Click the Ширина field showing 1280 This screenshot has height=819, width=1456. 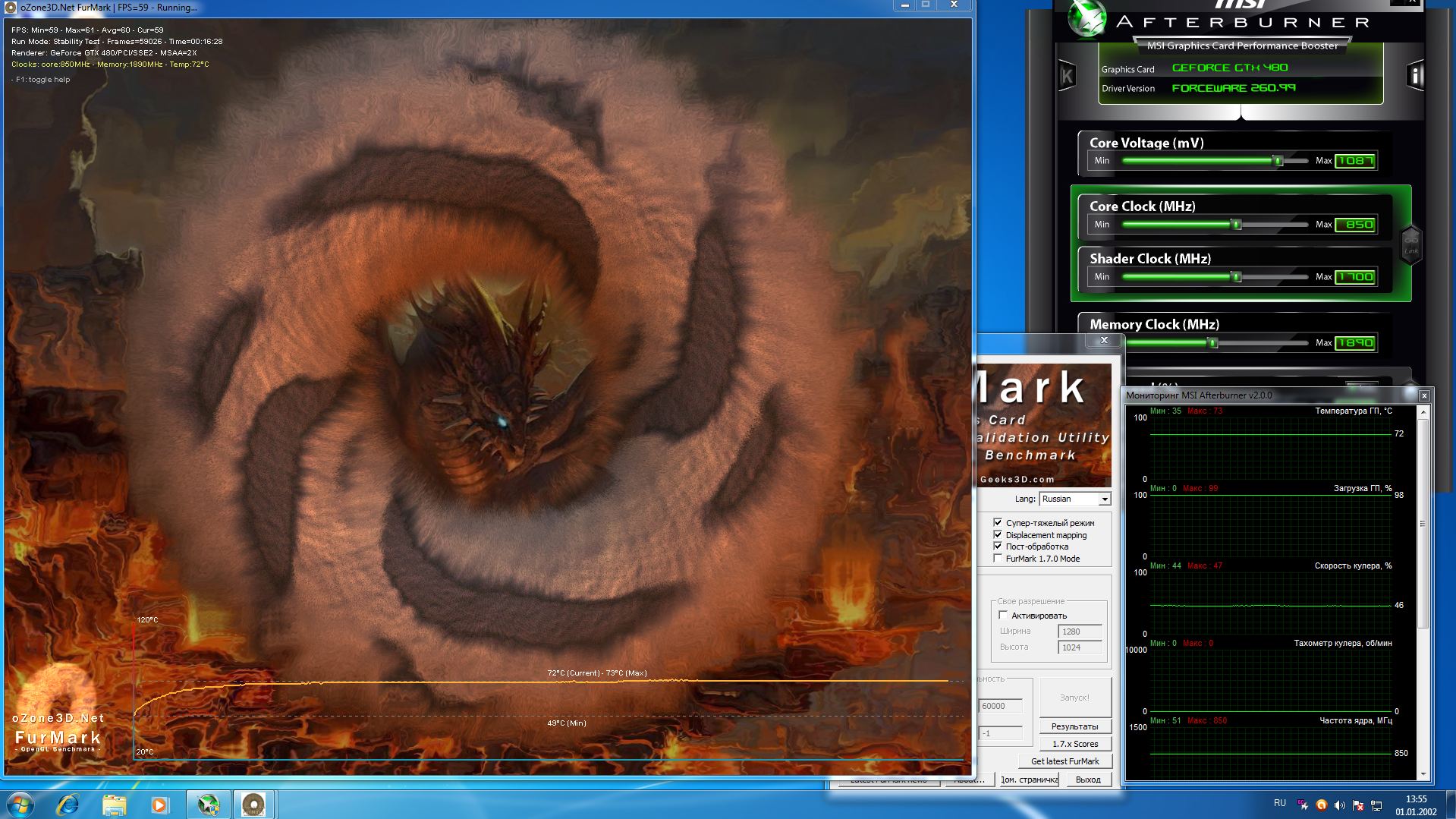(x=1080, y=632)
